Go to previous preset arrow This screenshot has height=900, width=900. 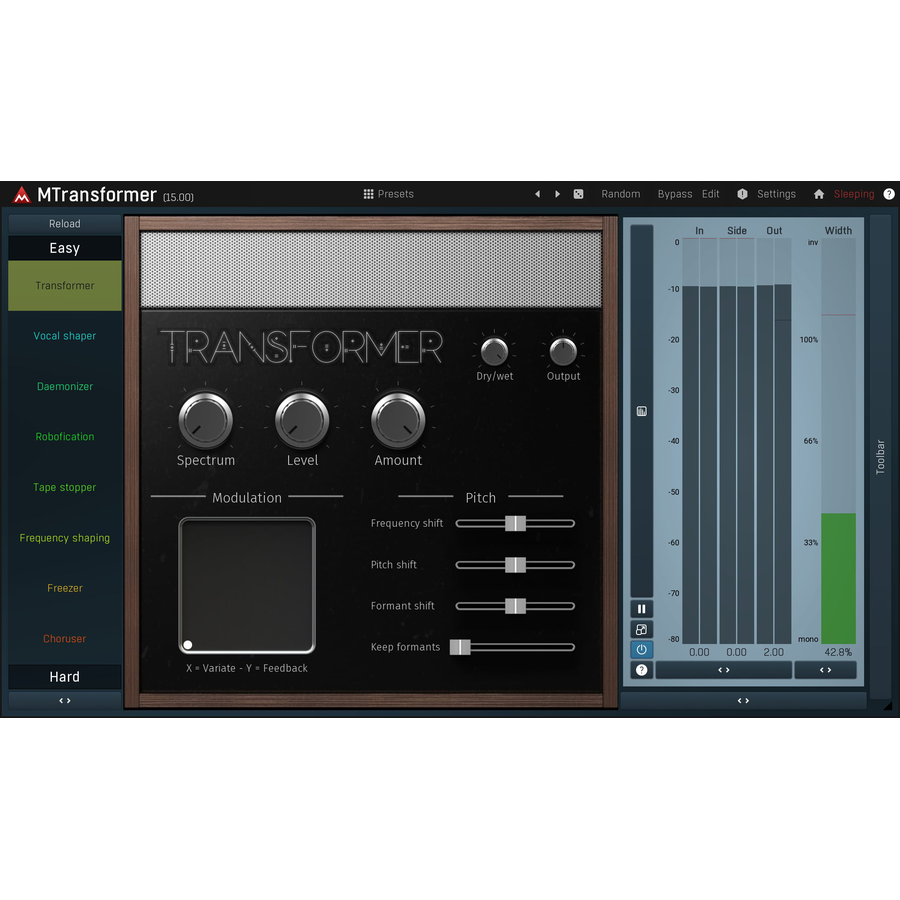click(x=538, y=194)
